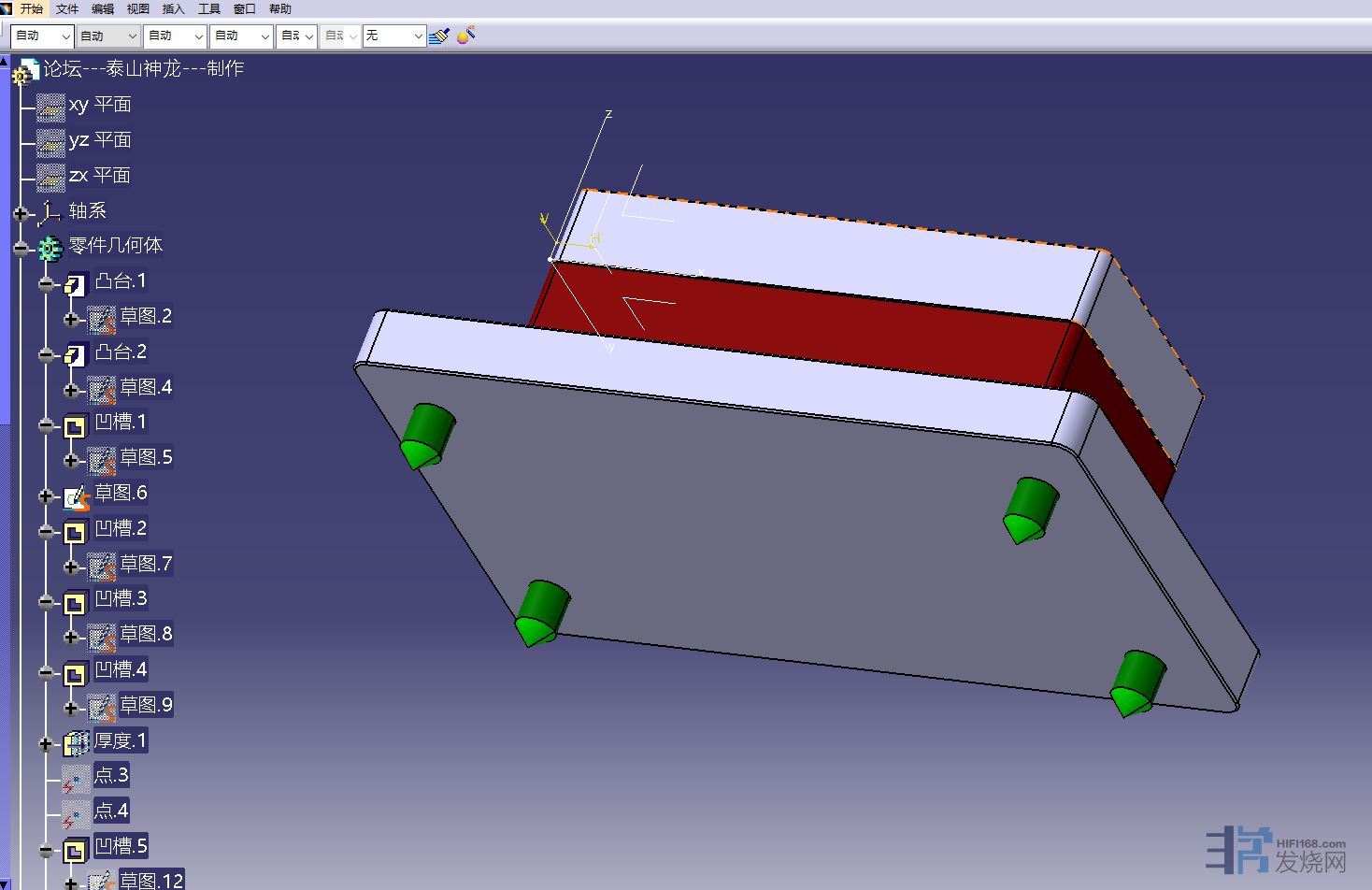Select the 凸台.1 pad feature icon

click(76, 283)
